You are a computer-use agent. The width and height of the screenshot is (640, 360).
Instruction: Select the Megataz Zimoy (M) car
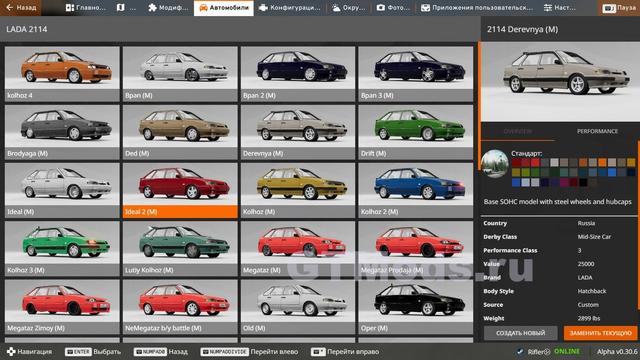click(62, 307)
